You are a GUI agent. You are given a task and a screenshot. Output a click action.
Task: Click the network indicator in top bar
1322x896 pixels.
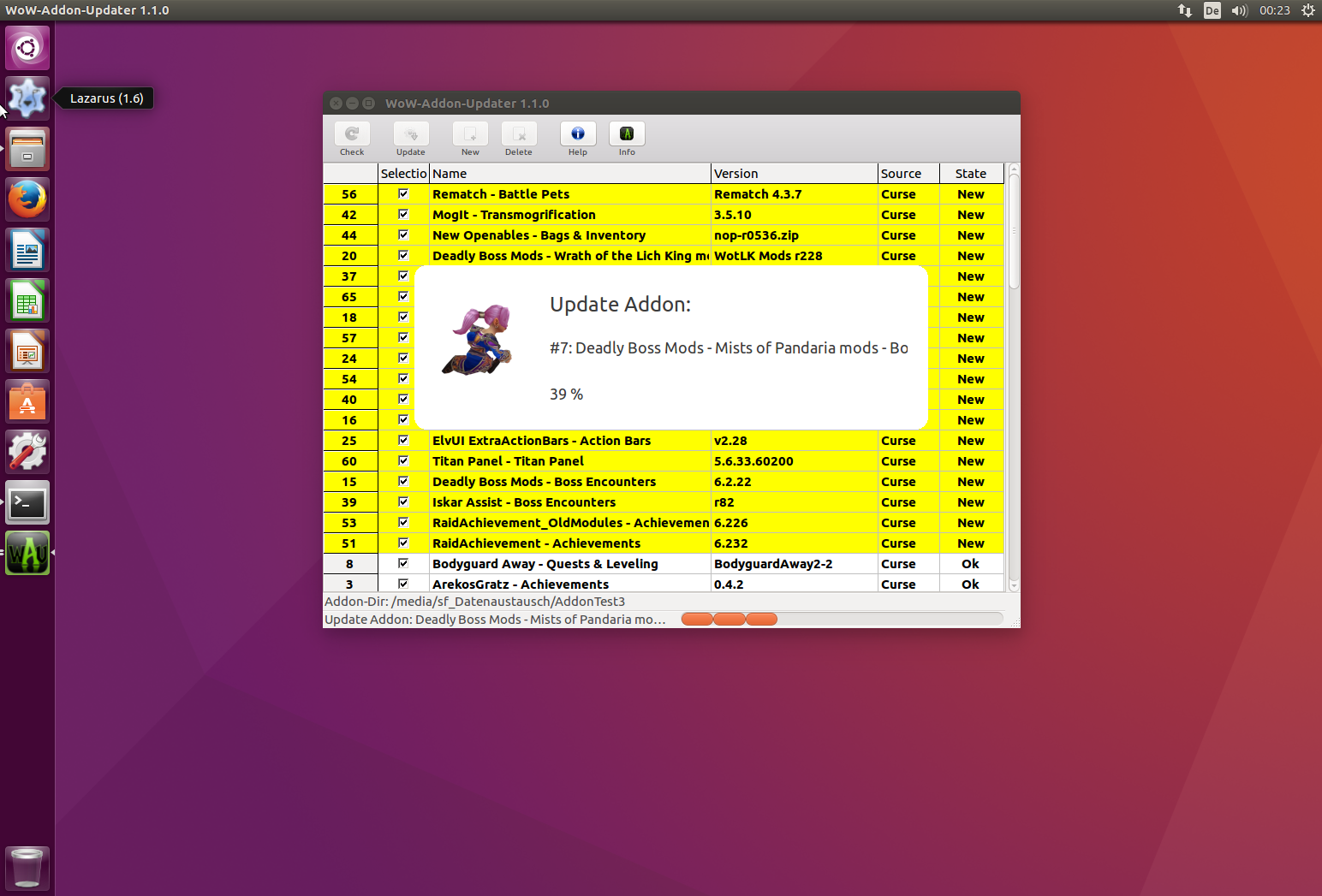(x=1185, y=10)
